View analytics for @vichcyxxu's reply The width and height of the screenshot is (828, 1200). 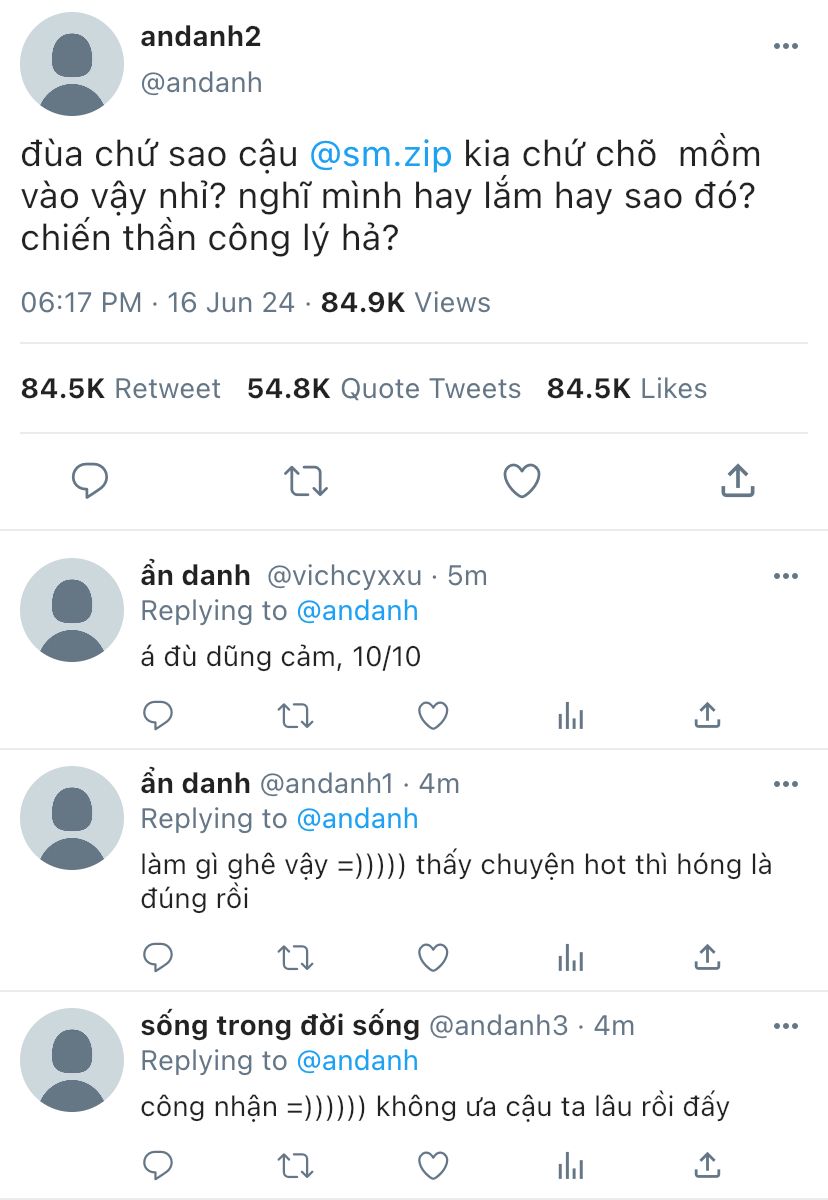pyautogui.click(x=570, y=716)
